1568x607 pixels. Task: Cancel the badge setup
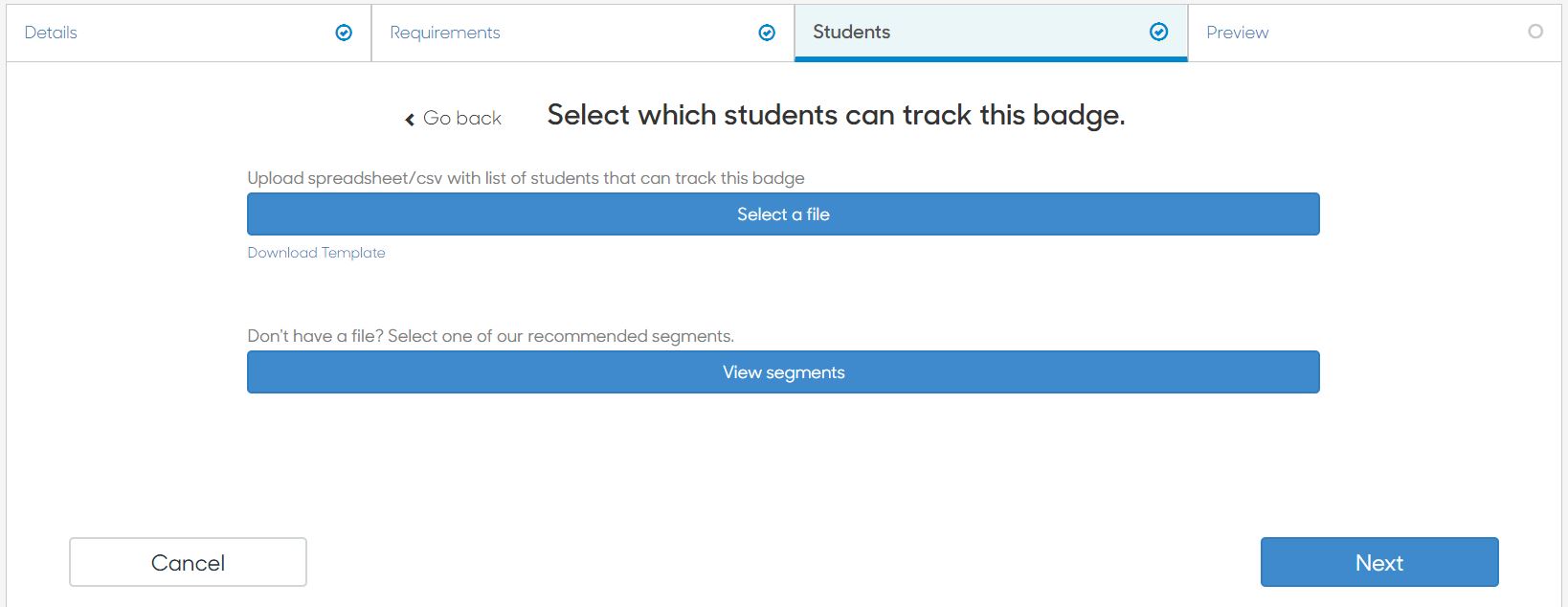point(188,562)
